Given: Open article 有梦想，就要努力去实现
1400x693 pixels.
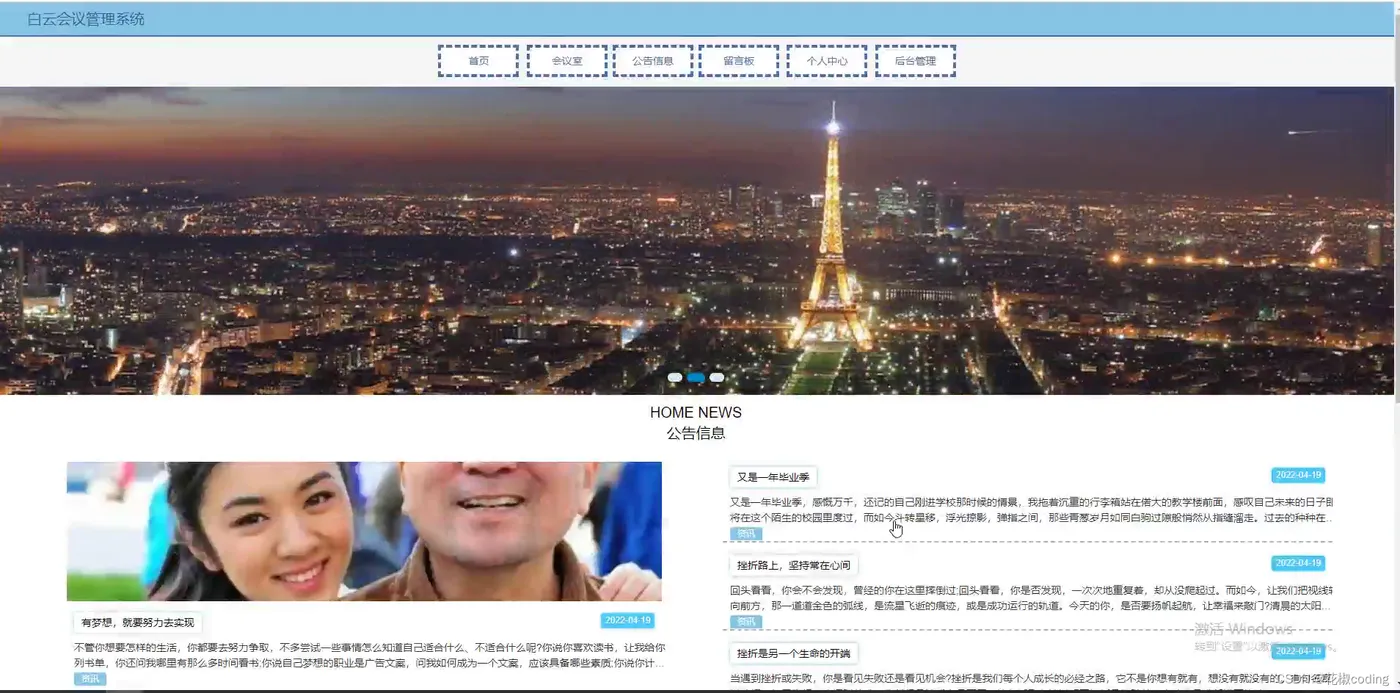Looking at the screenshot, I should pyautogui.click(x=138, y=622).
